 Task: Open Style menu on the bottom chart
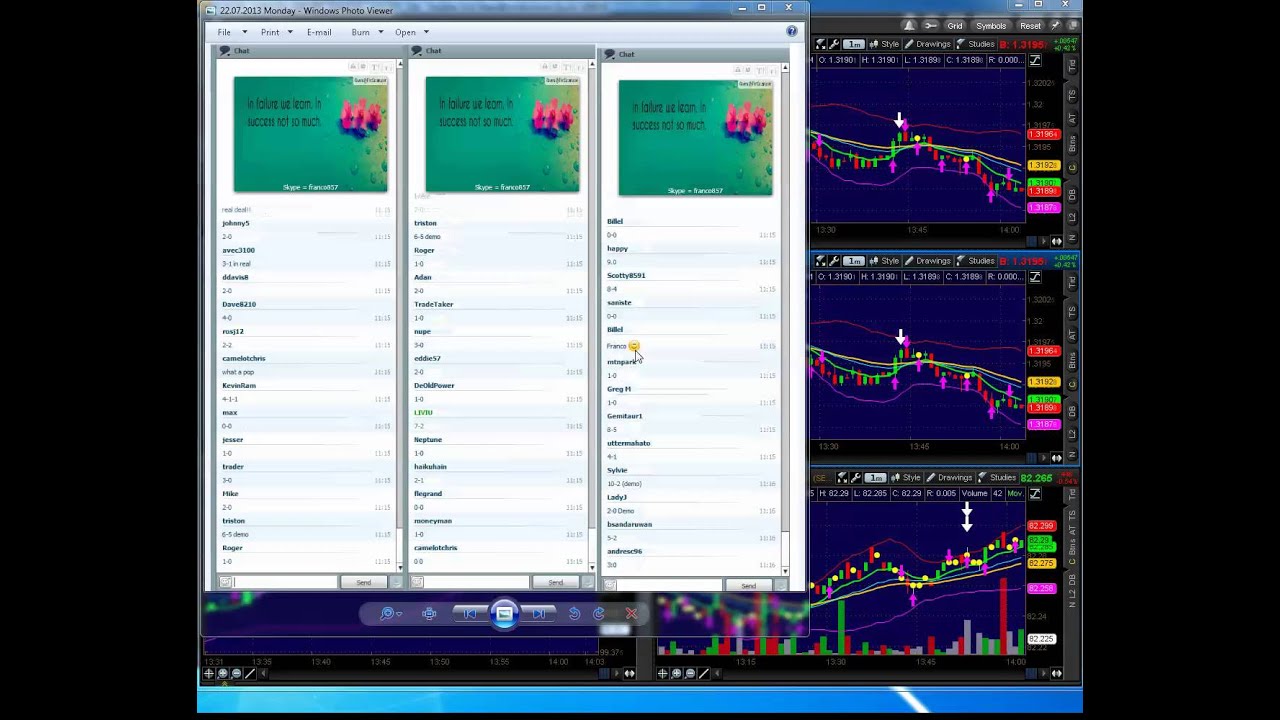coord(906,478)
